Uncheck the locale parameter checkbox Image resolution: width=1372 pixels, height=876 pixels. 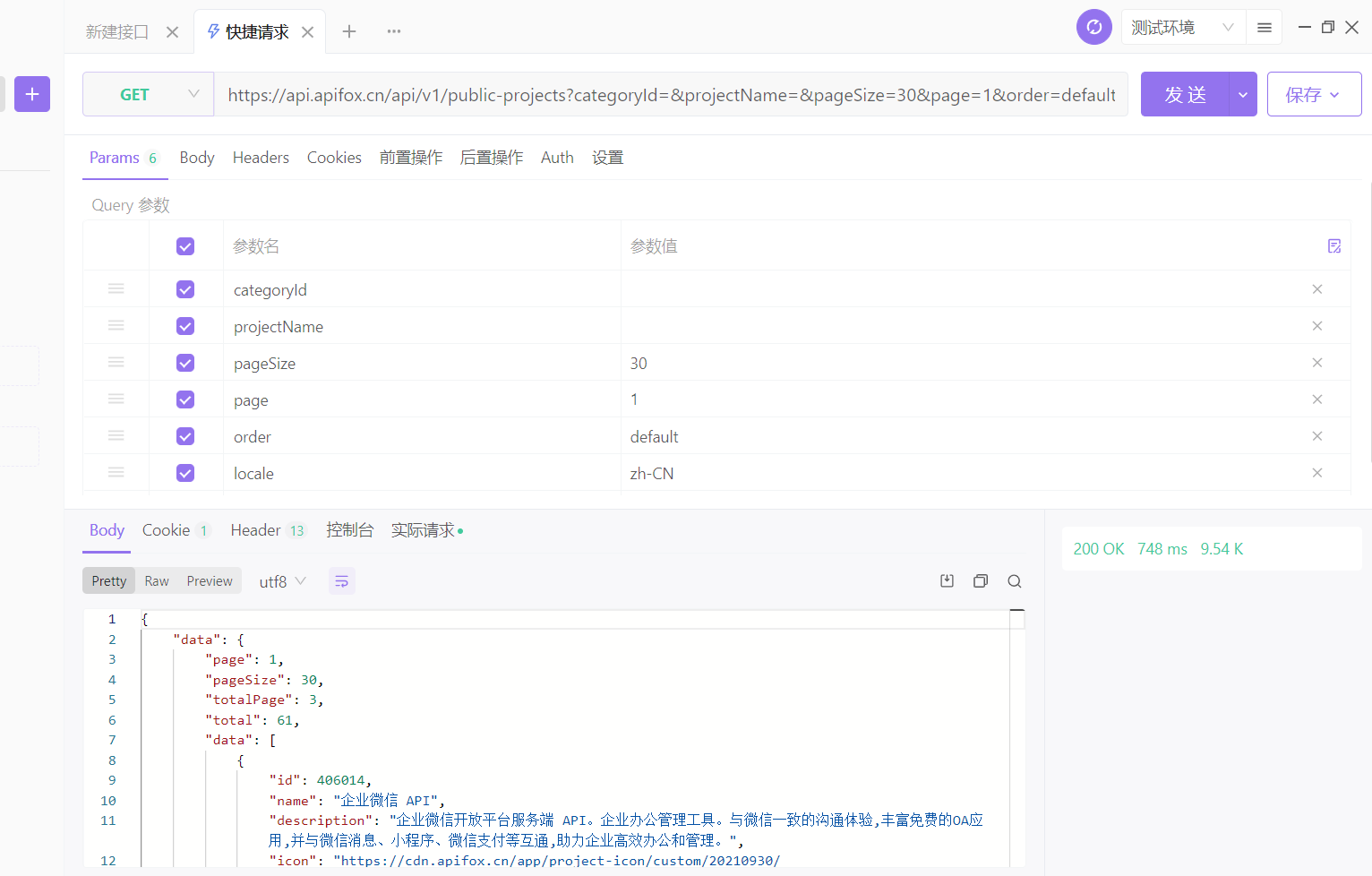(185, 473)
